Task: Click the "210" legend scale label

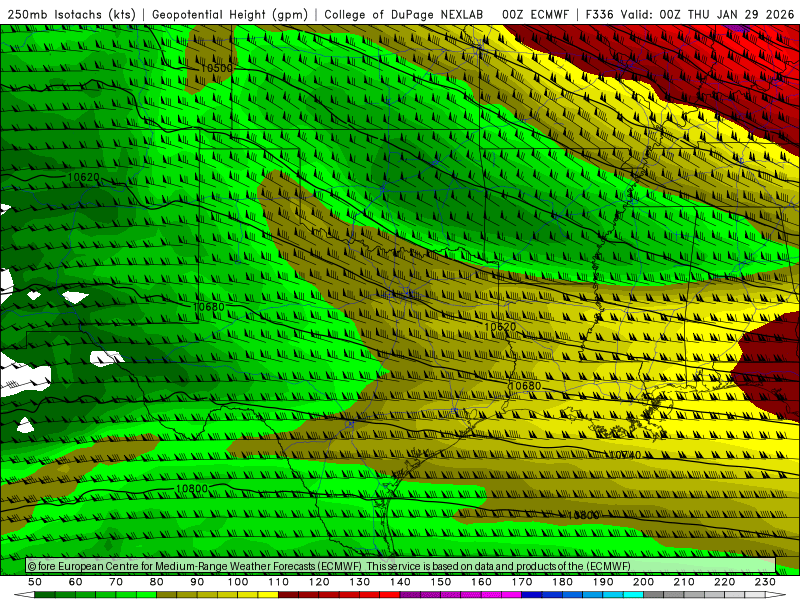Action: pyautogui.click(x=684, y=582)
